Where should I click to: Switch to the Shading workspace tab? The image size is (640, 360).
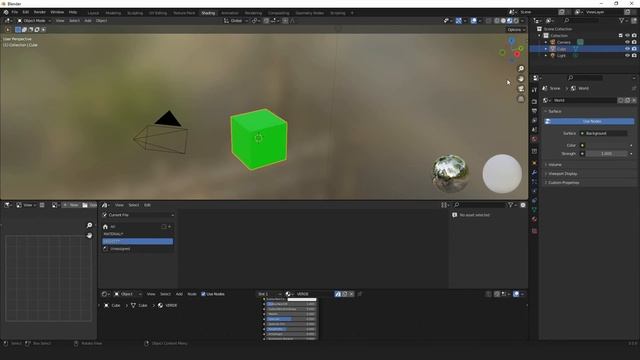[208, 13]
